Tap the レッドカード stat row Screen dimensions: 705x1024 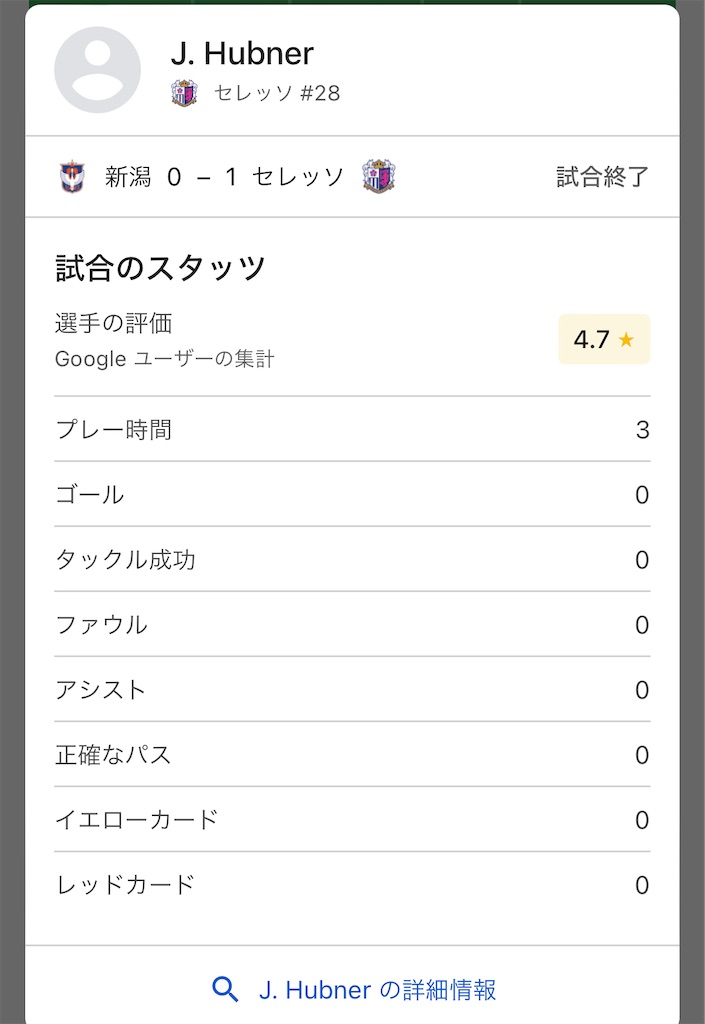coord(352,885)
